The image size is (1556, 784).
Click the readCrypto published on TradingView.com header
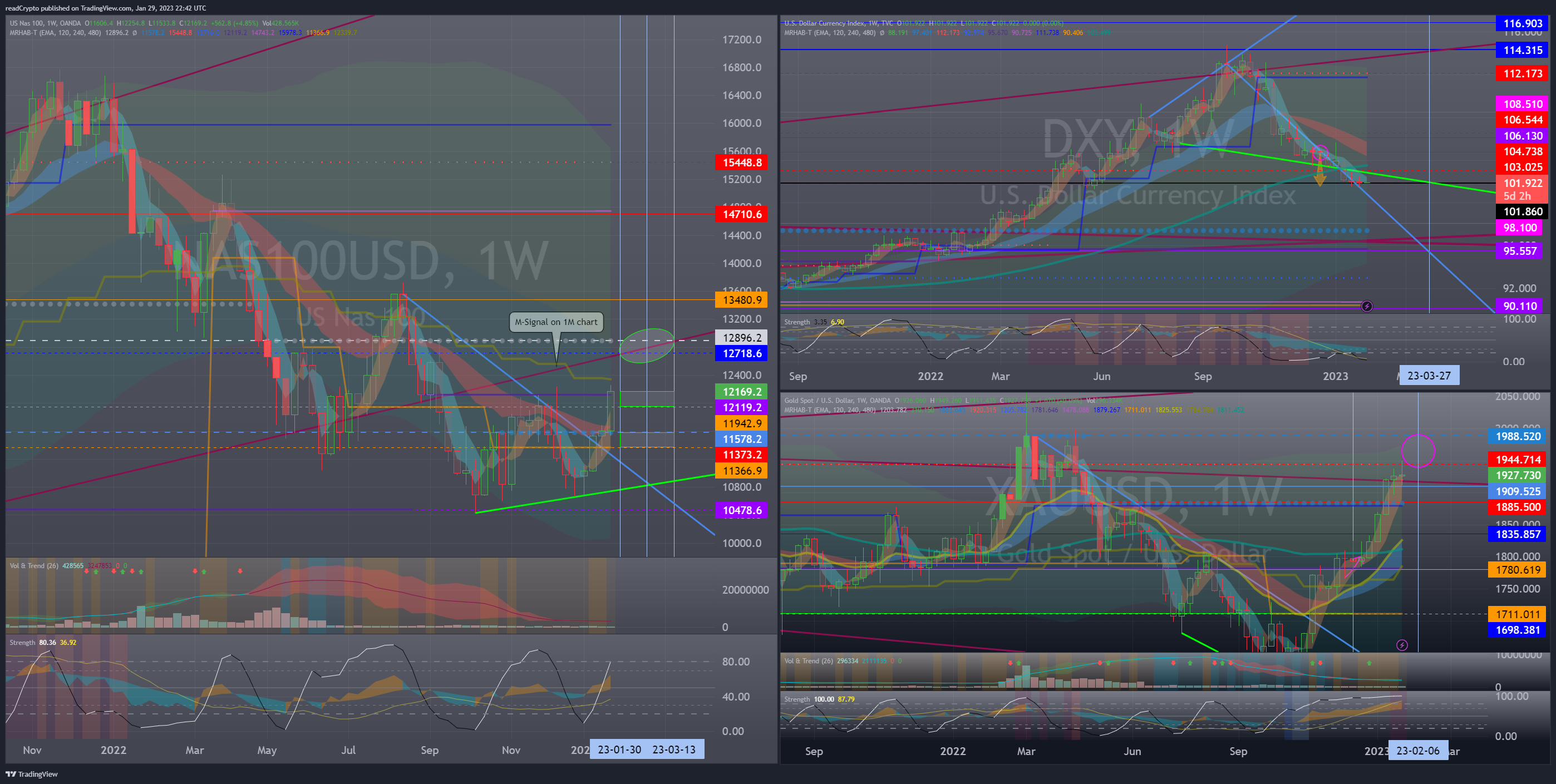[106, 8]
